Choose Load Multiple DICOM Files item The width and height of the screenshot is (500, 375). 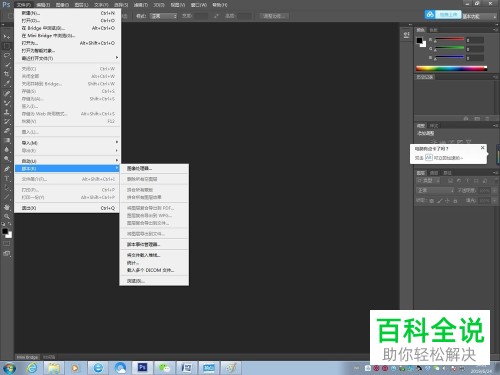click(154, 270)
